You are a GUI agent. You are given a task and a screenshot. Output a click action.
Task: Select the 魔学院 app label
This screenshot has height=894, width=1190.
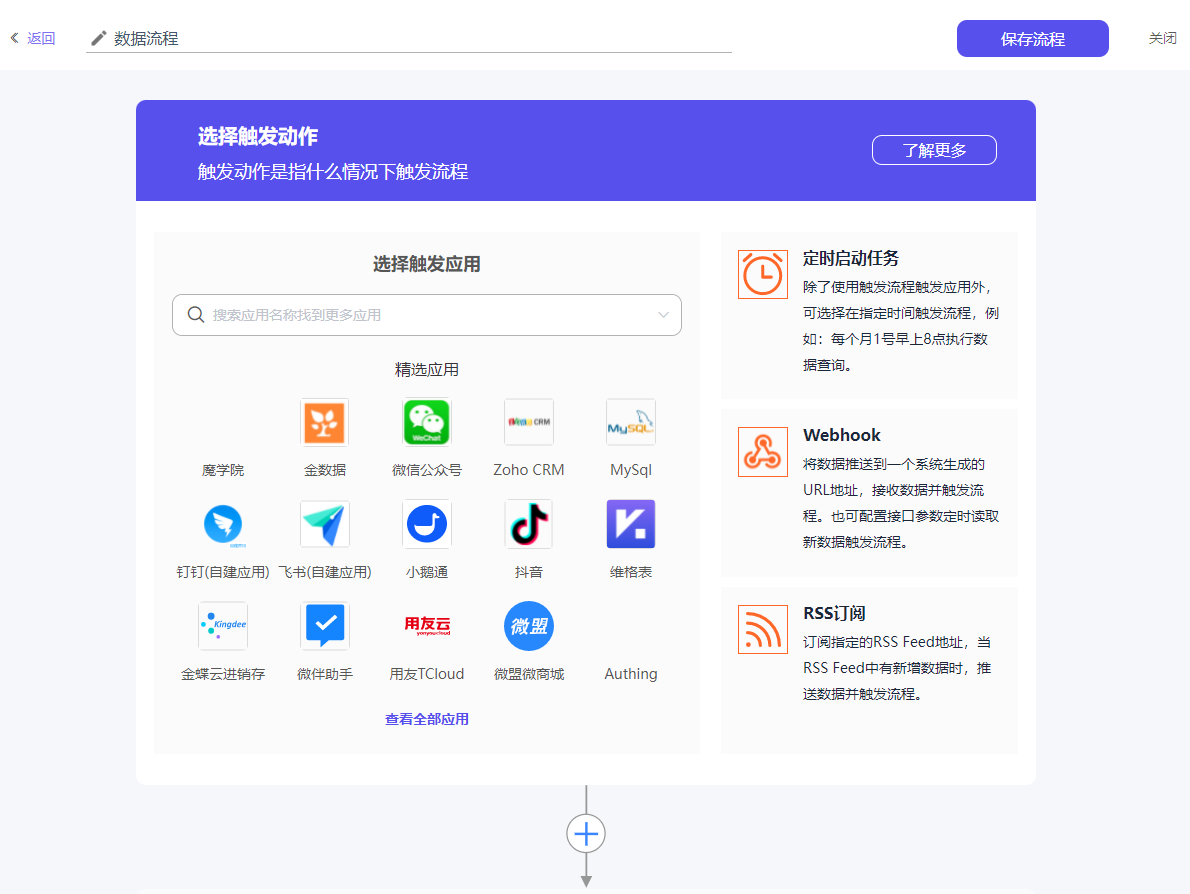(x=223, y=470)
